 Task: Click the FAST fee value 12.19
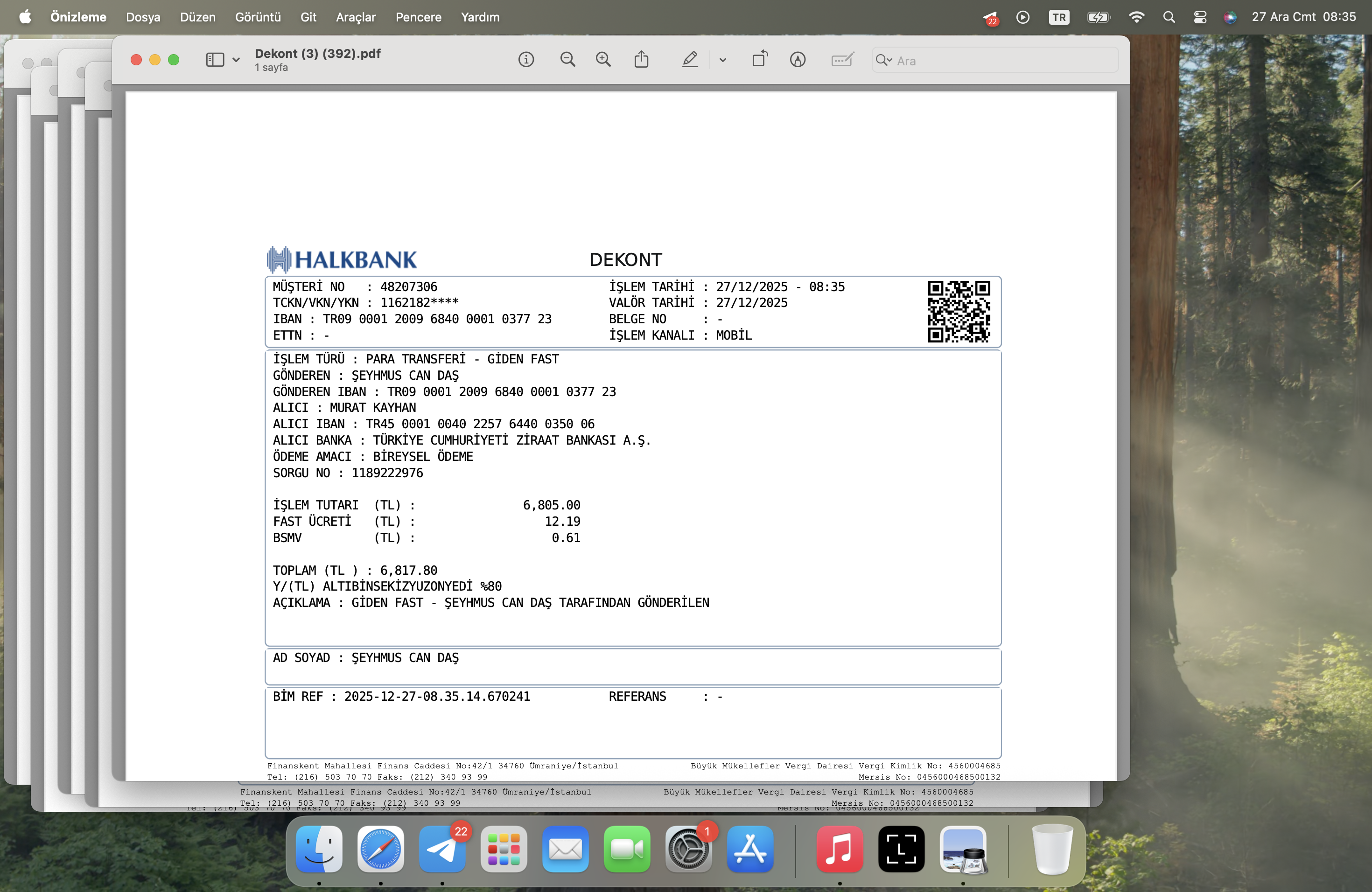(563, 522)
